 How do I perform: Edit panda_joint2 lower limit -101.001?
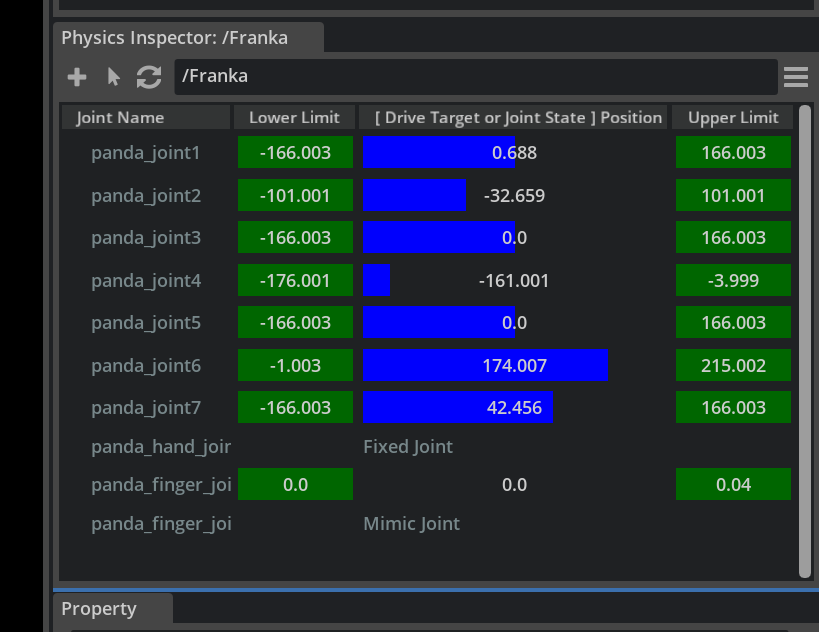click(x=295, y=195)
